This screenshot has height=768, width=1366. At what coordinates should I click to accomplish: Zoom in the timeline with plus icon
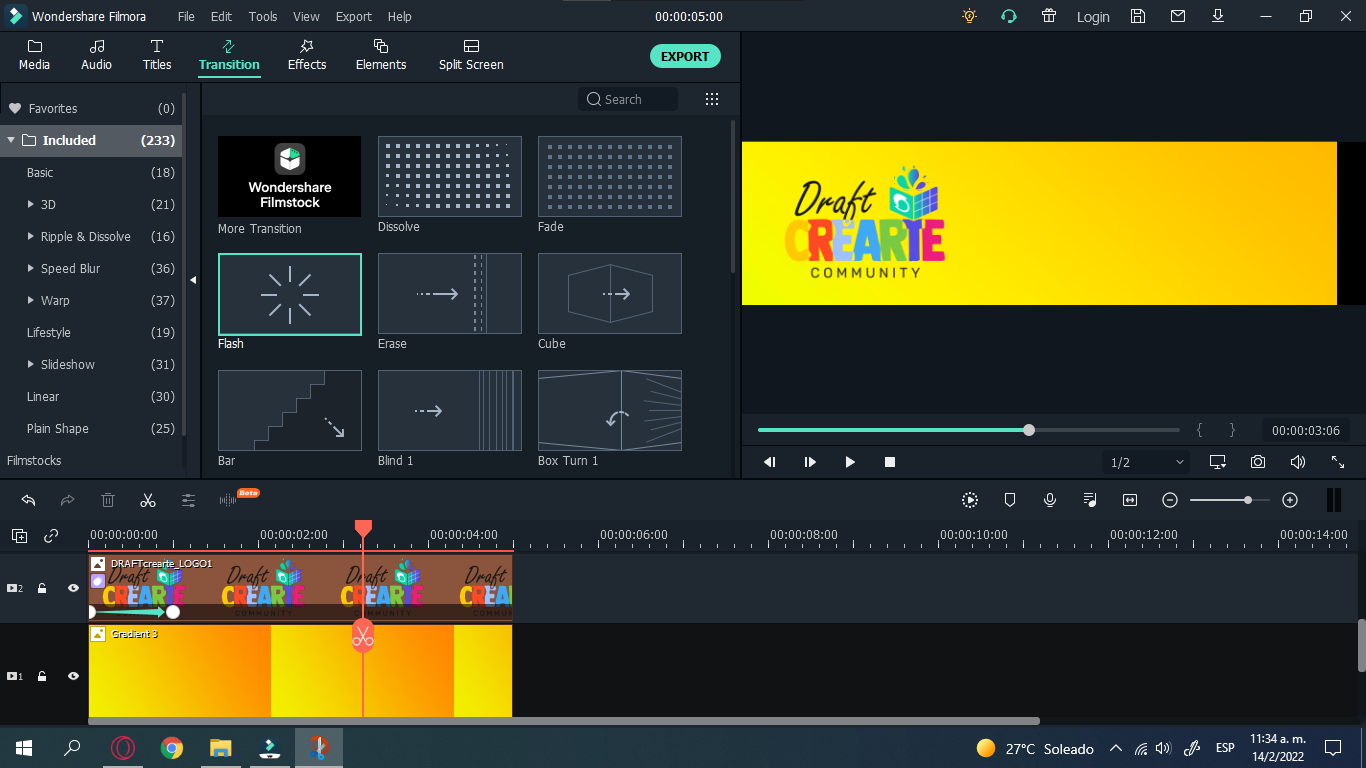tap(1290, 500)
